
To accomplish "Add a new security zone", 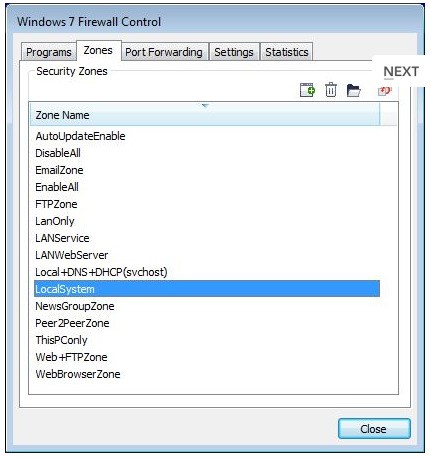I will [307, 90].
